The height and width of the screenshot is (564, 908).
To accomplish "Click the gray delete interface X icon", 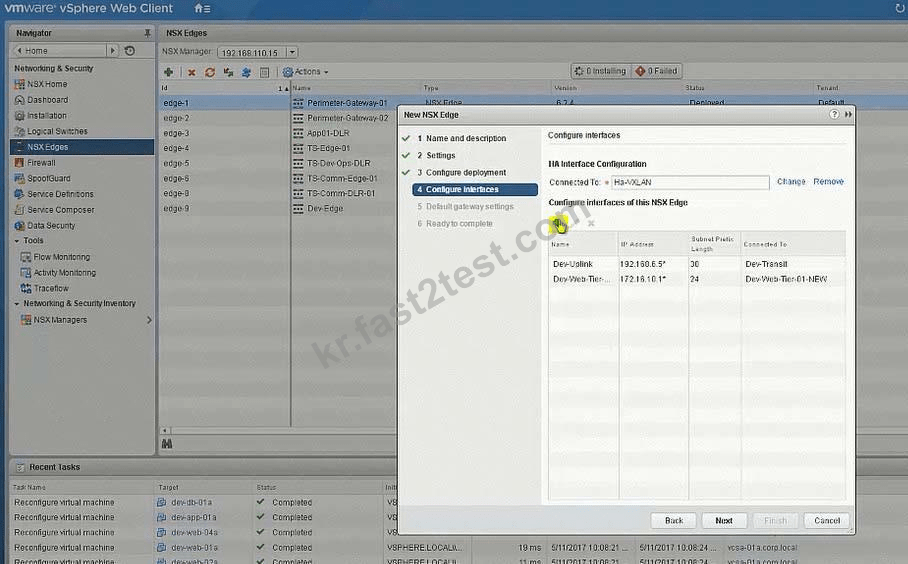I will tap(591, 223).
